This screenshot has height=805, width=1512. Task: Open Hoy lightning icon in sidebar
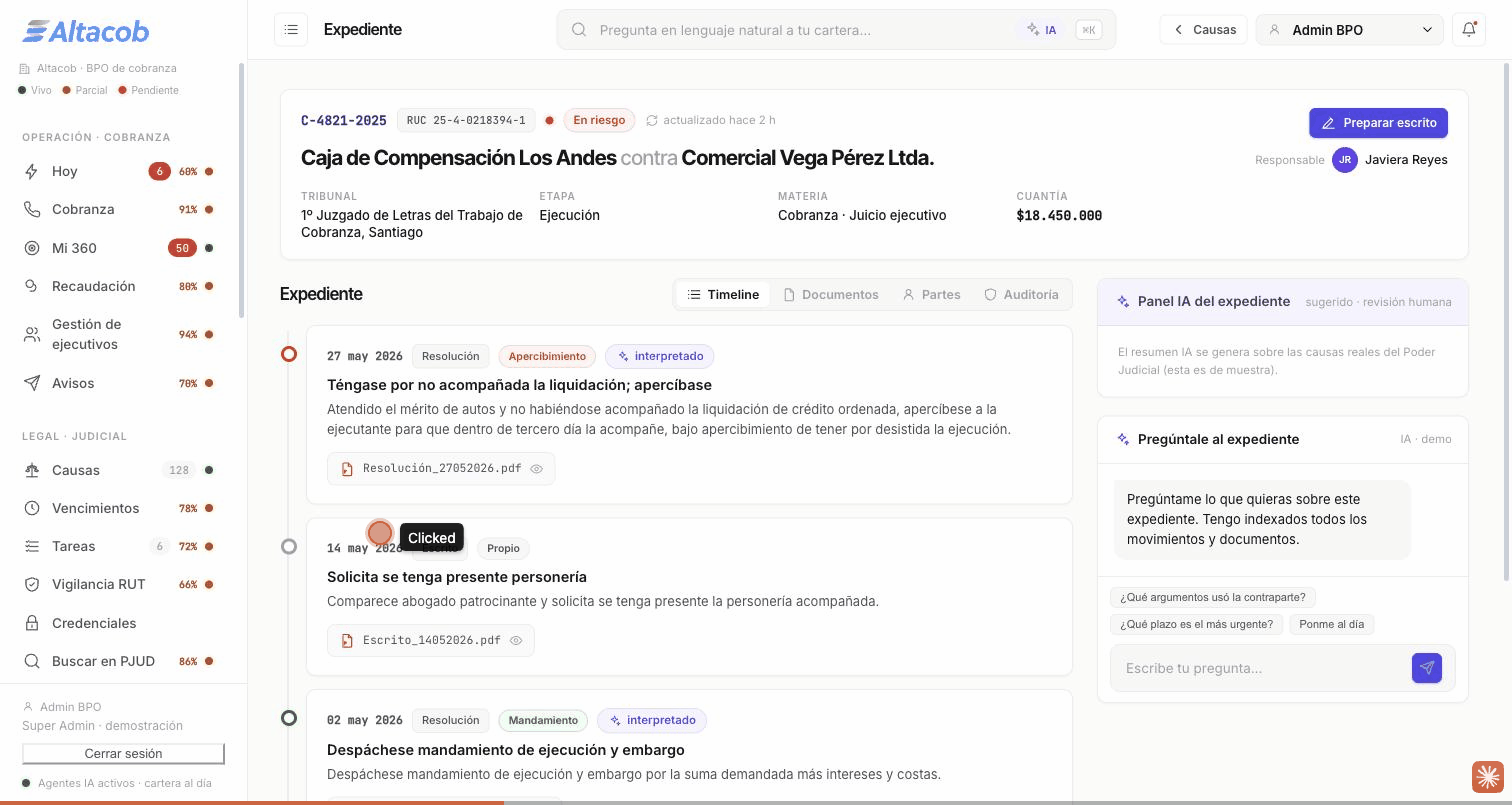pos(32,171)
